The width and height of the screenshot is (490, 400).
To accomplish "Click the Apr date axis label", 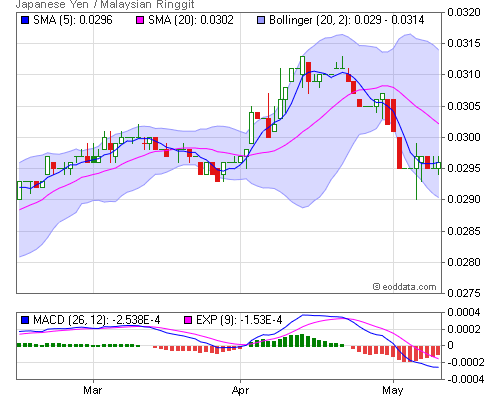I will coord(240,390).
